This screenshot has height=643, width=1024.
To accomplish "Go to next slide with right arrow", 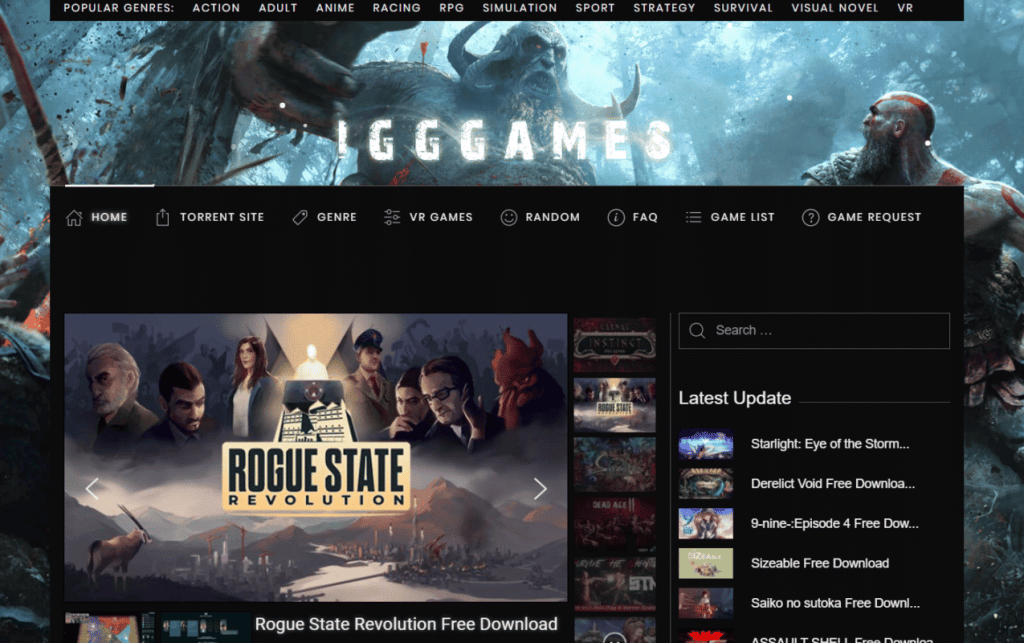I will (x=540, y=488).
